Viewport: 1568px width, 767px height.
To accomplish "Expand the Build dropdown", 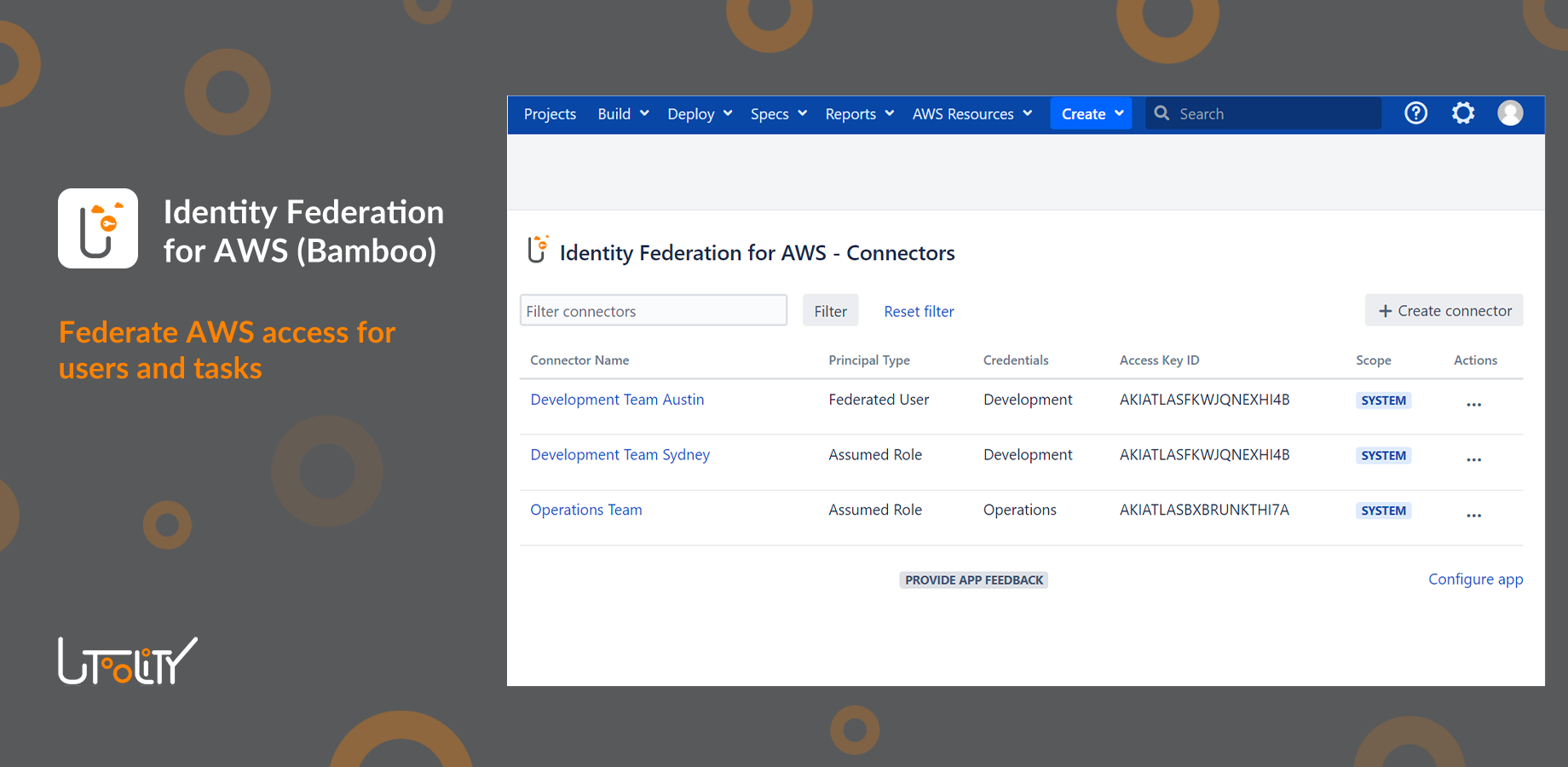I will 621,113.
